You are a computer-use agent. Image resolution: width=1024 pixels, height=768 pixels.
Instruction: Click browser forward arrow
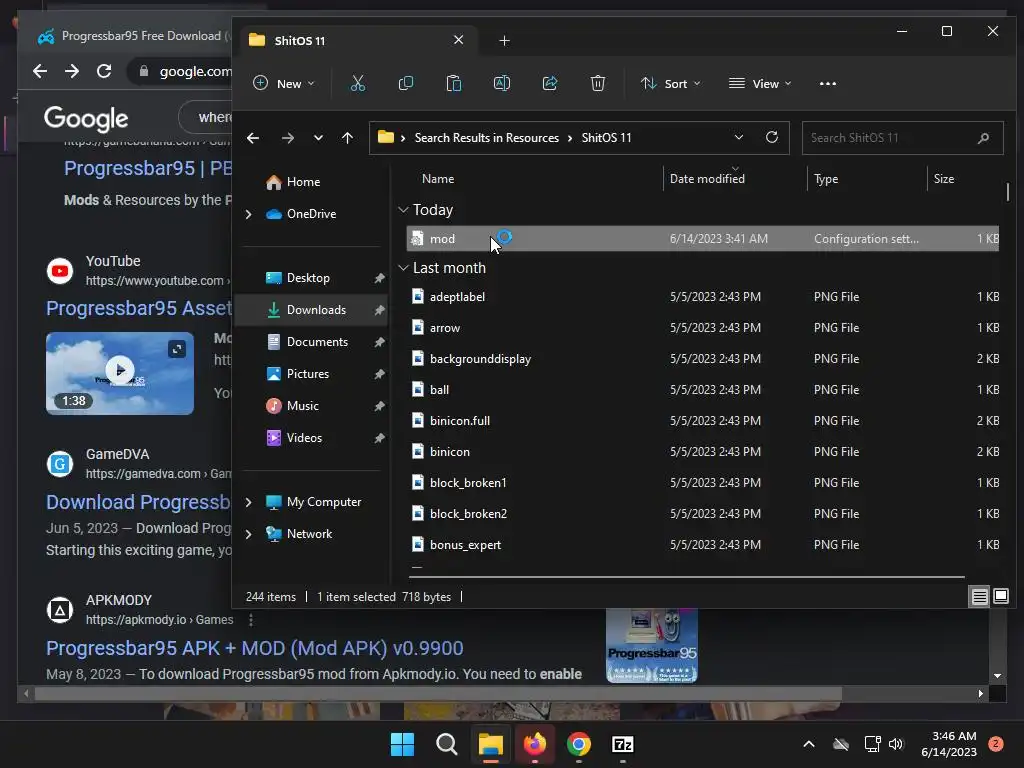[72, 71]
